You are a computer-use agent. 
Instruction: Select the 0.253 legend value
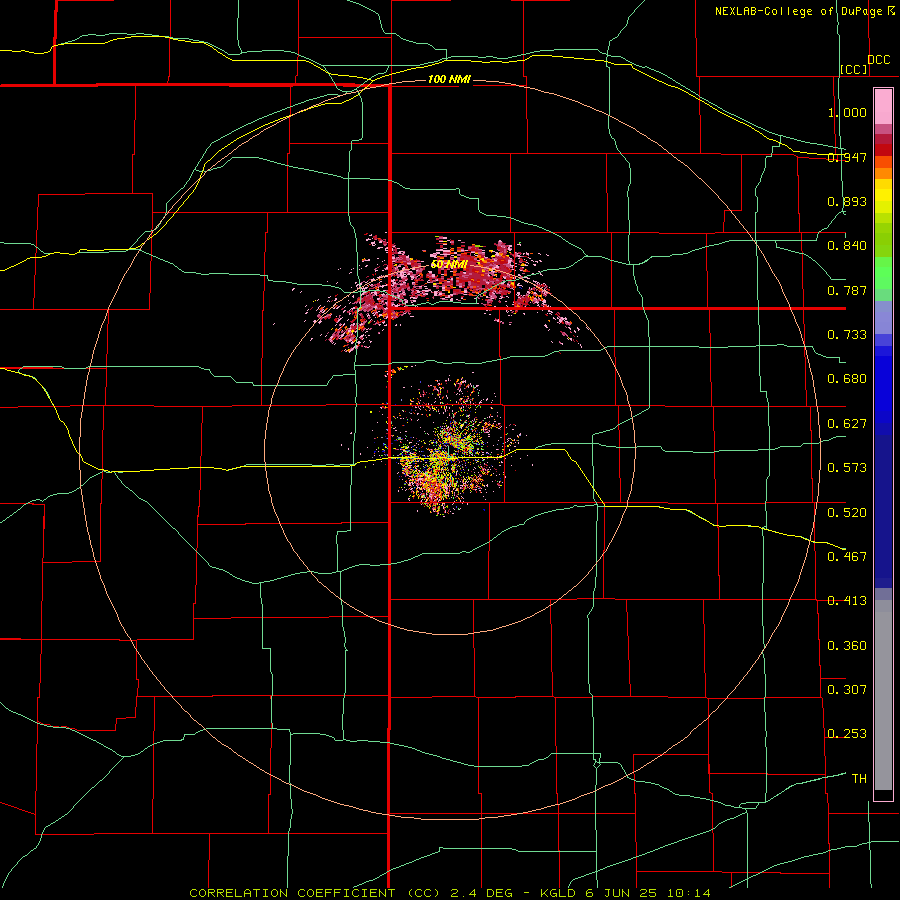tap(847, 734)
